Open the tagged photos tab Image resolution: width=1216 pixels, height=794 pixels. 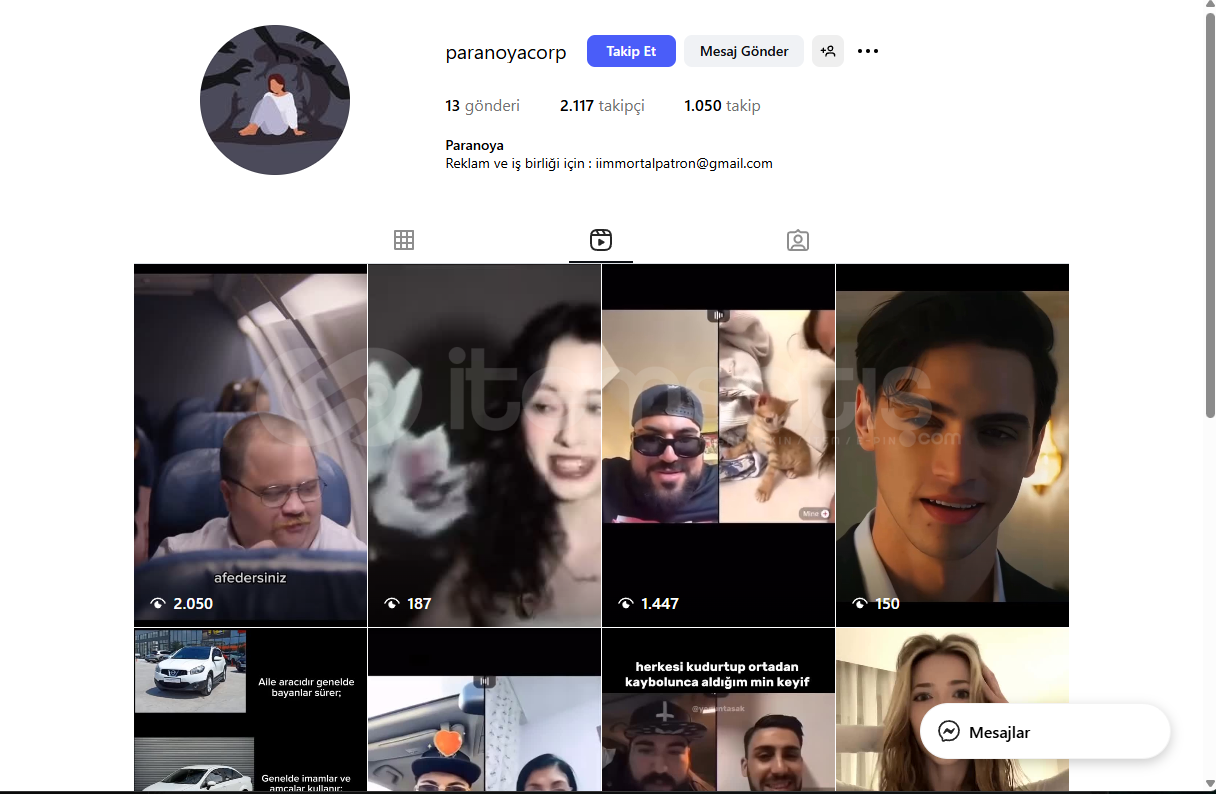798,240
